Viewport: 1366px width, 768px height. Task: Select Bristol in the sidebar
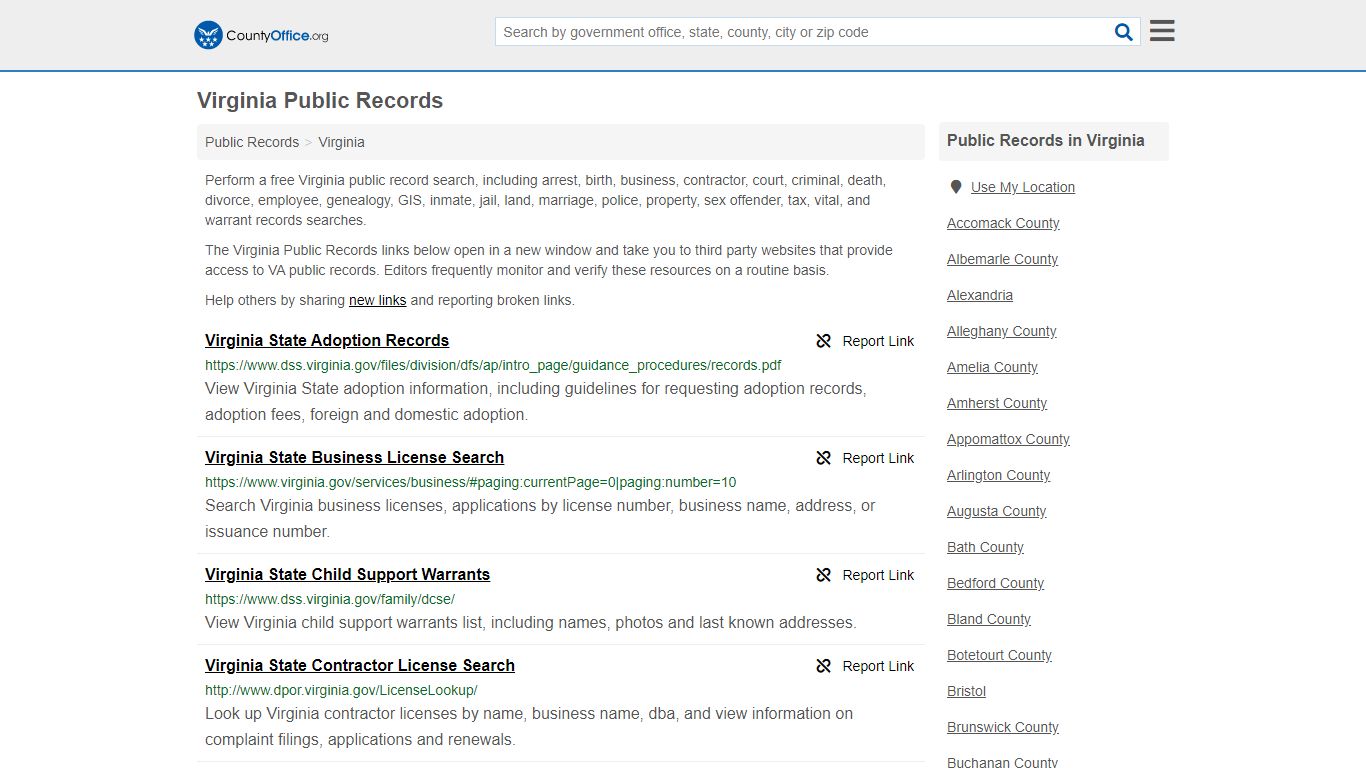(966, 691)
